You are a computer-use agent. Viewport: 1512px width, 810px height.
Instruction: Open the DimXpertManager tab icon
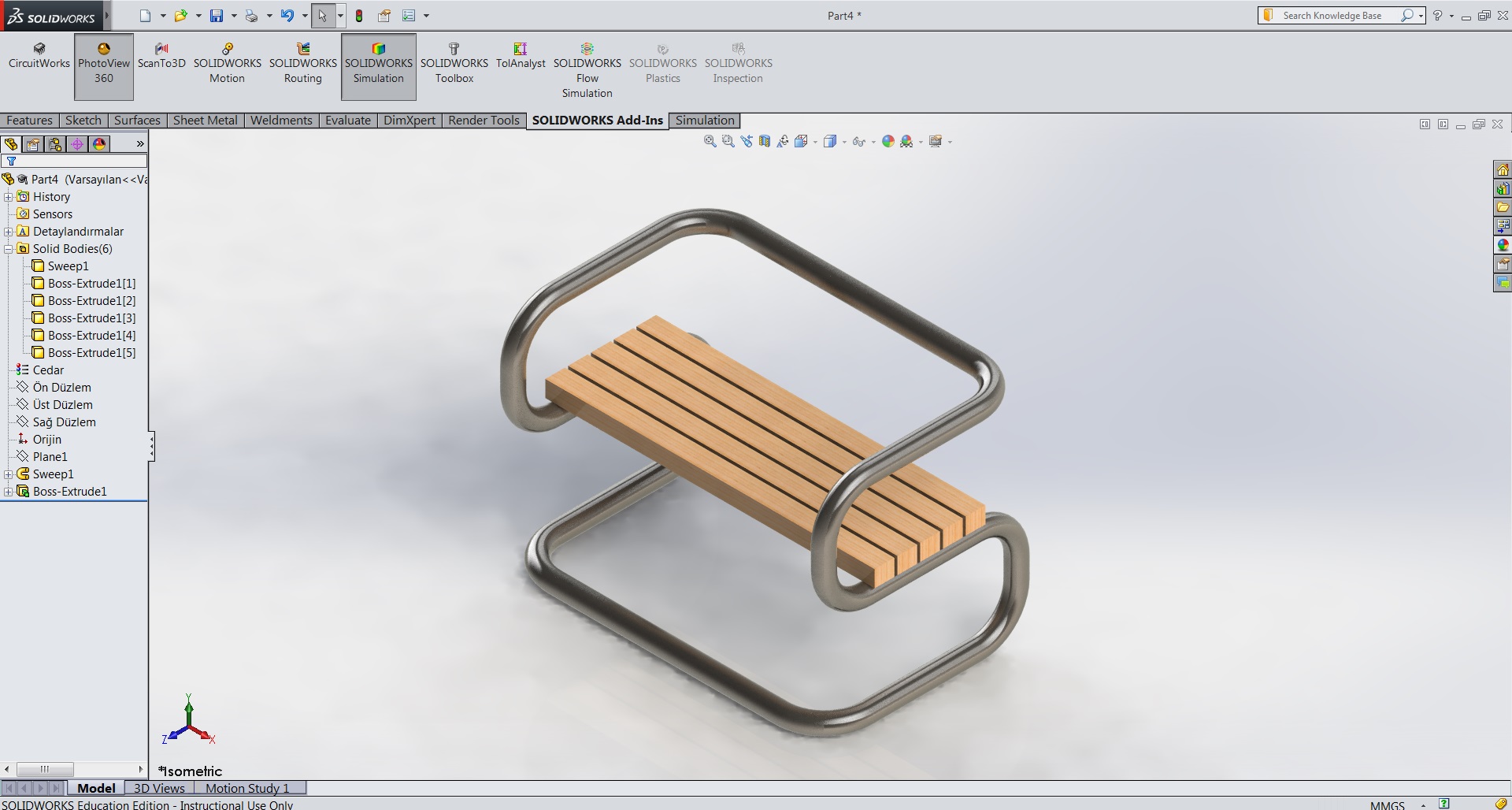pyautogui.click(x=77, y=144)
